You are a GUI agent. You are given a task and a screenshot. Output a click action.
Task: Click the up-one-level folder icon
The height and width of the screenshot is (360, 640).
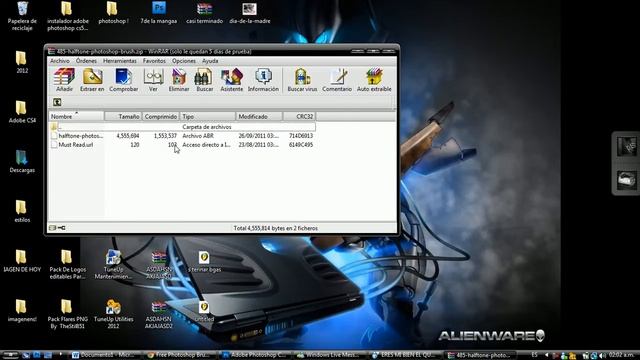[57, 102]
